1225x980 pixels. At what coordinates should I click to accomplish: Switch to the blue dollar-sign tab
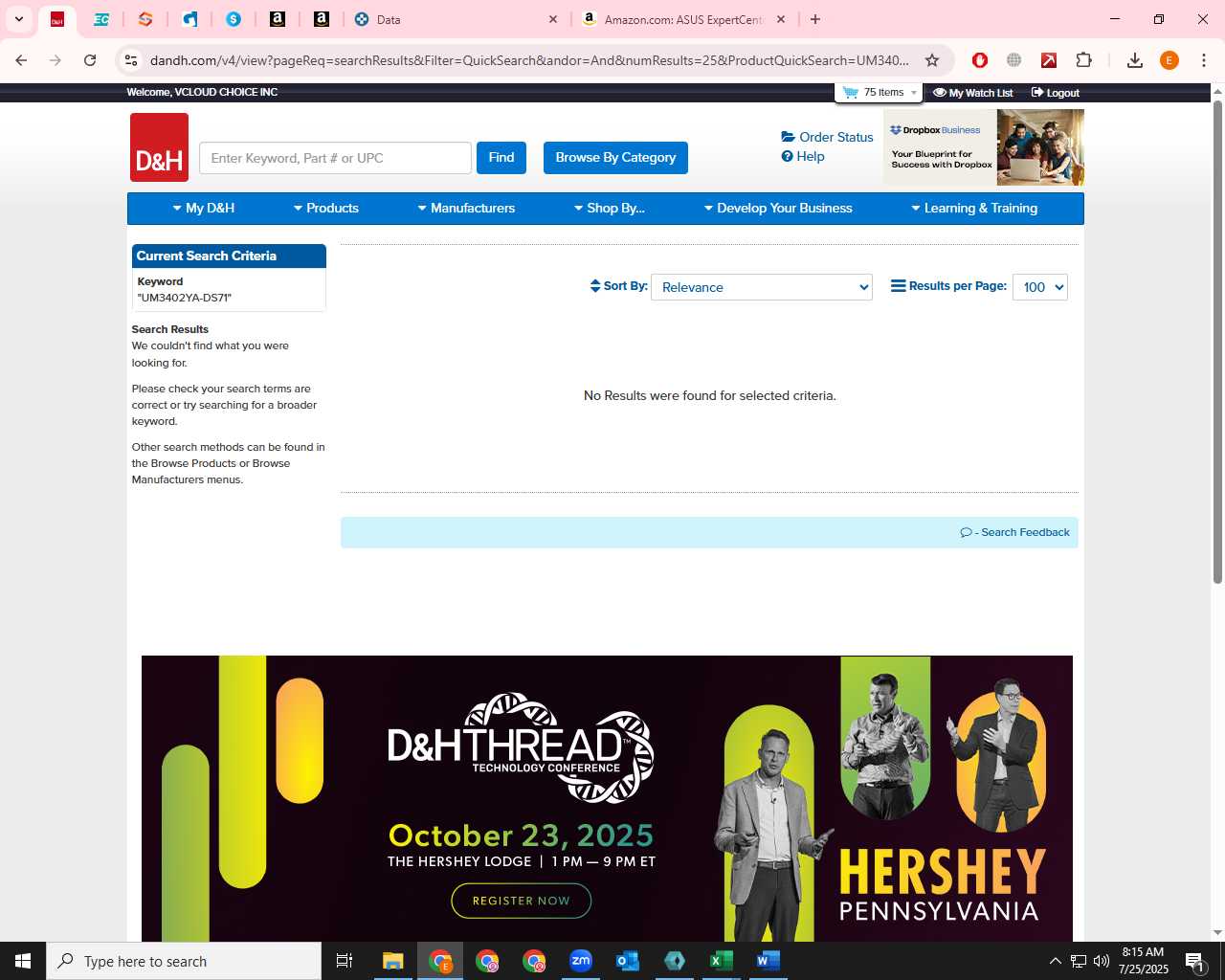pos(234,19)
